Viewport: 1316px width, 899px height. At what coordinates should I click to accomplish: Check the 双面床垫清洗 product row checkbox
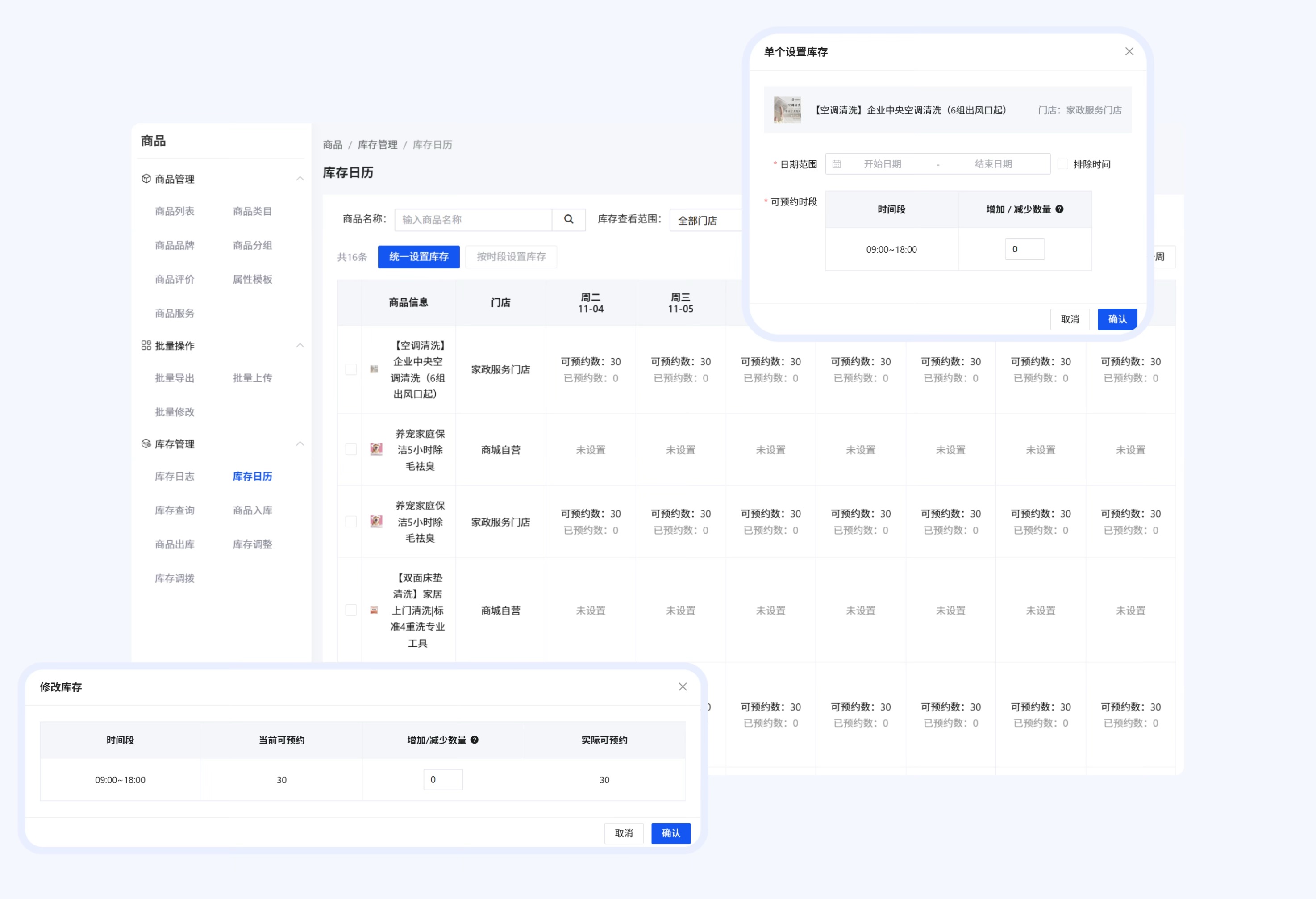[351, 610]
